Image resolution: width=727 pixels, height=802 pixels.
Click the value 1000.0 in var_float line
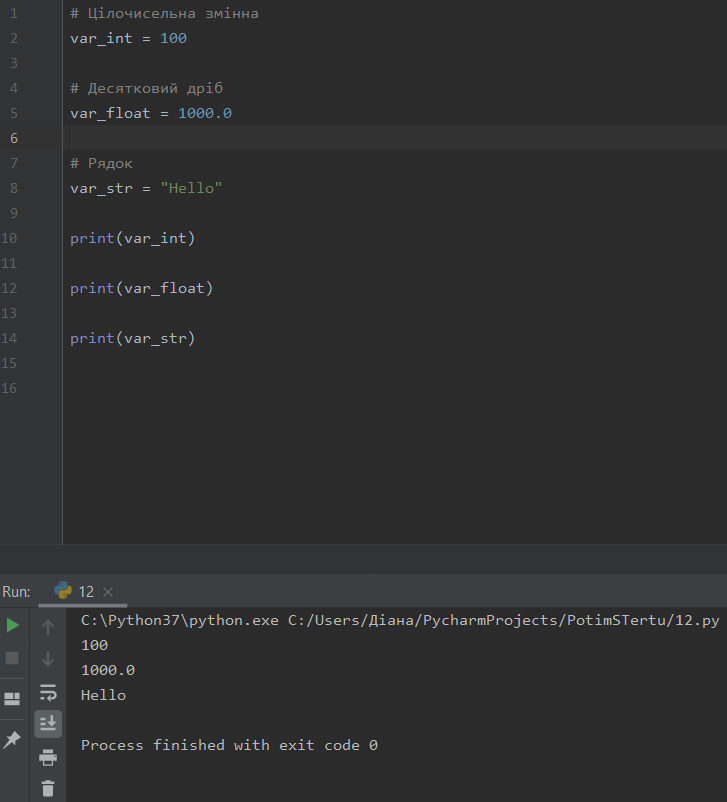point(204,113)
